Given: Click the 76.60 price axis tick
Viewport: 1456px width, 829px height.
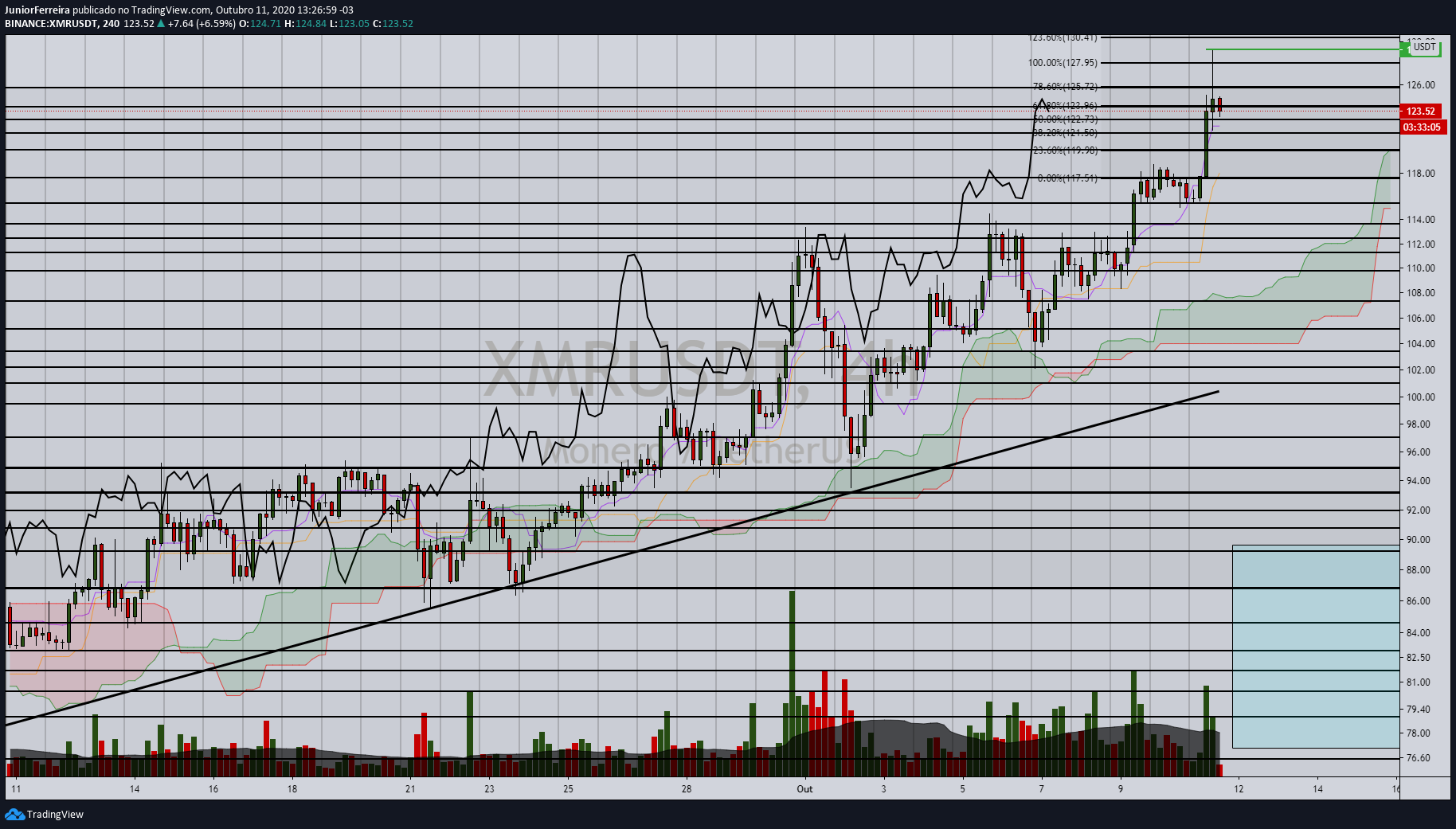Looking at the screenshot, I should [1419, 758].
